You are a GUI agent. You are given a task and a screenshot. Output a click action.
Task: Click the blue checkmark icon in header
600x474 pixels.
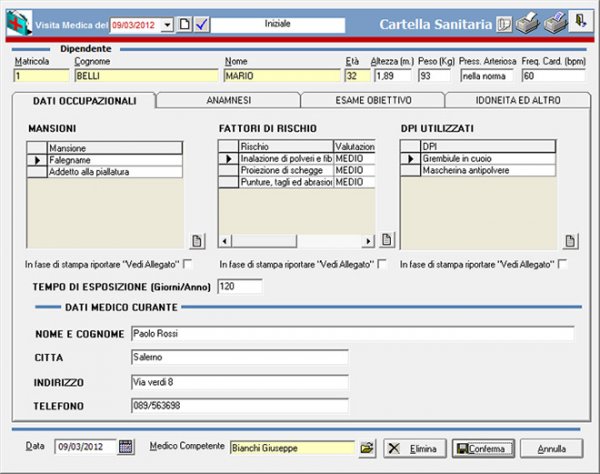coord(199,23)
